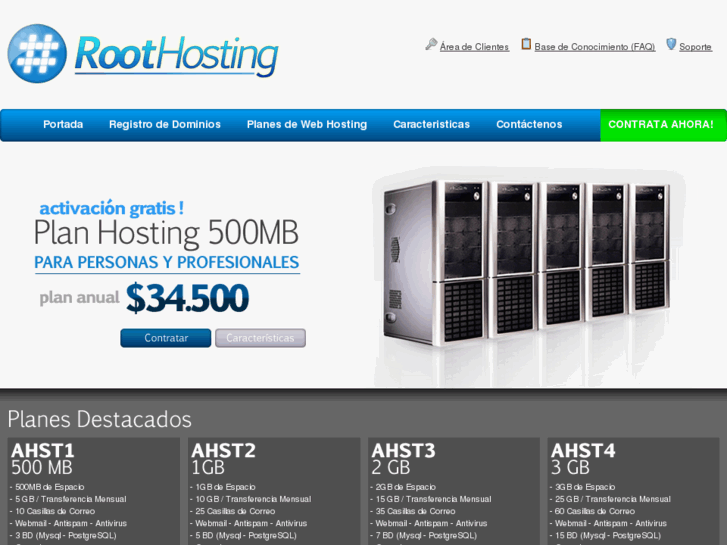The image size is (727, 545).
Task: Click the server towers banner image
Action: (529, 276)
